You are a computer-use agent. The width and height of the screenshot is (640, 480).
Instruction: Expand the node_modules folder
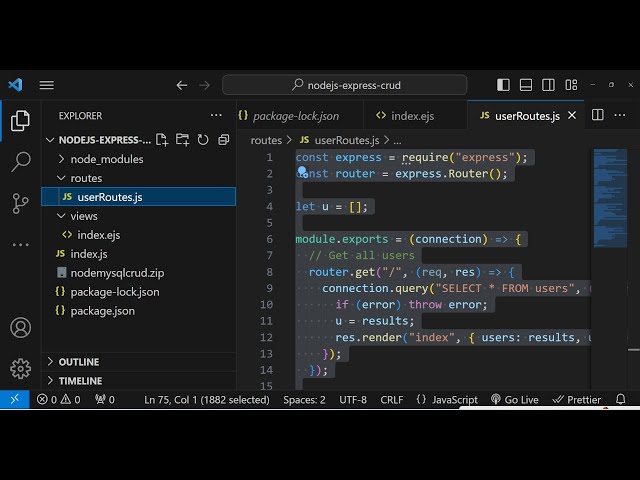pyautogui.click(x=107, y=159)
